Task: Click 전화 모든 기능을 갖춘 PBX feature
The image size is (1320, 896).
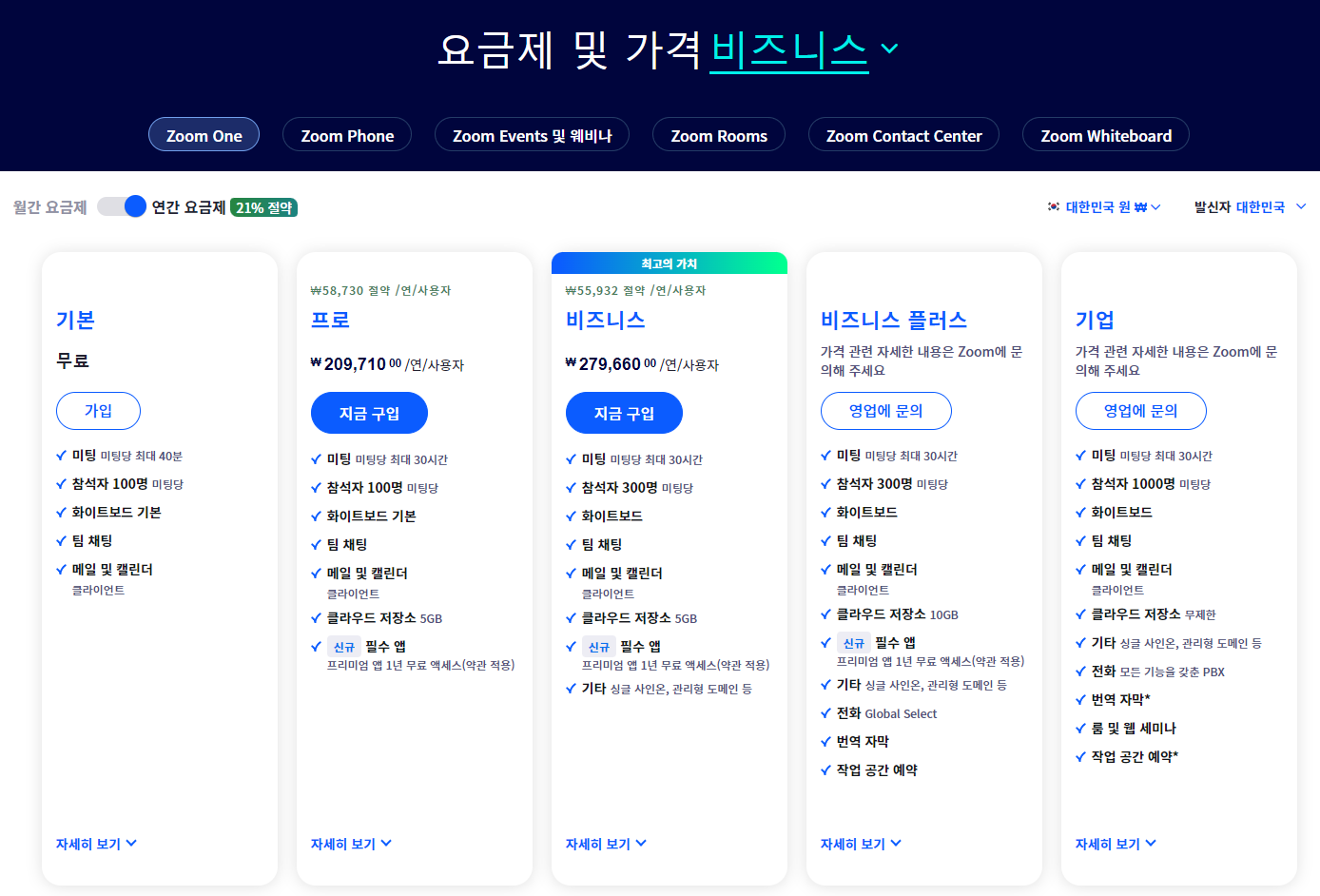Action: 1158,672
